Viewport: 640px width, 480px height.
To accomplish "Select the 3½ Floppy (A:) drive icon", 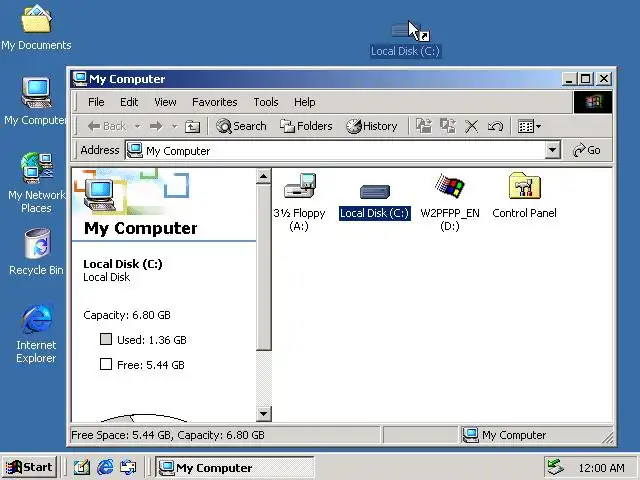I will tap(300, 186).
